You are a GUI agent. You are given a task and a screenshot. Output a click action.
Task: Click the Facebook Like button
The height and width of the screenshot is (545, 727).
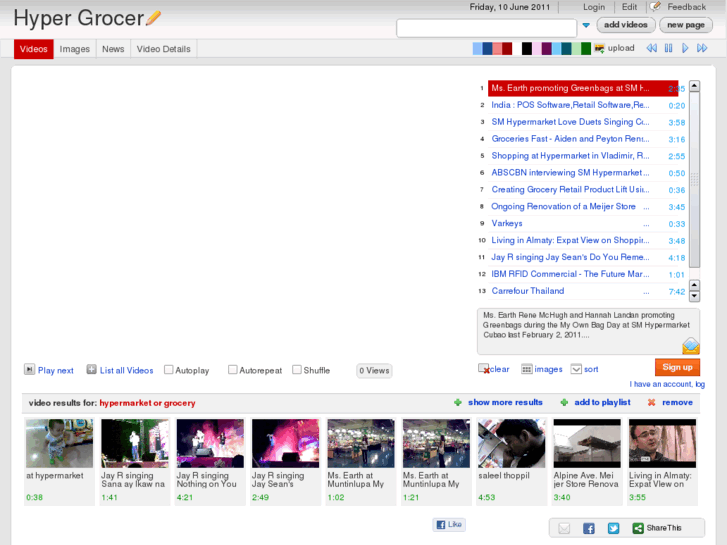(449, 525)
